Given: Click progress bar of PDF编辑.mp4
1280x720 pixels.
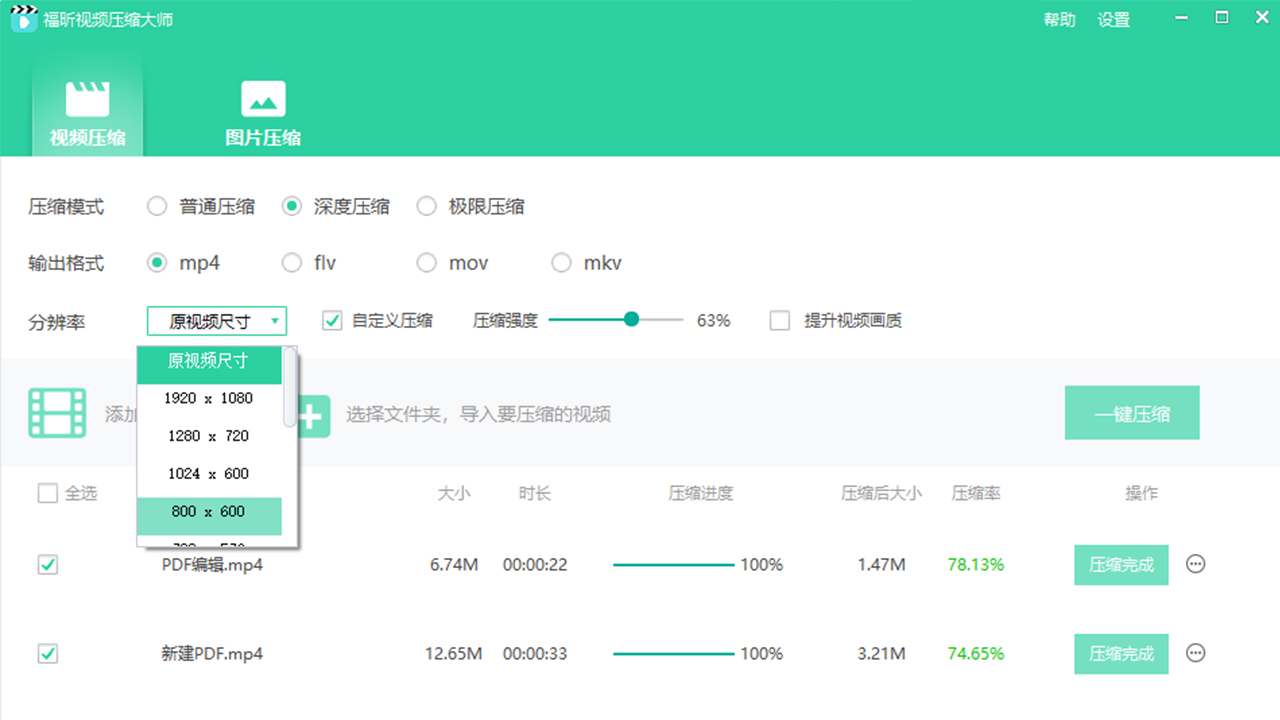Looking at the screenshot, I should coord(673,565).
